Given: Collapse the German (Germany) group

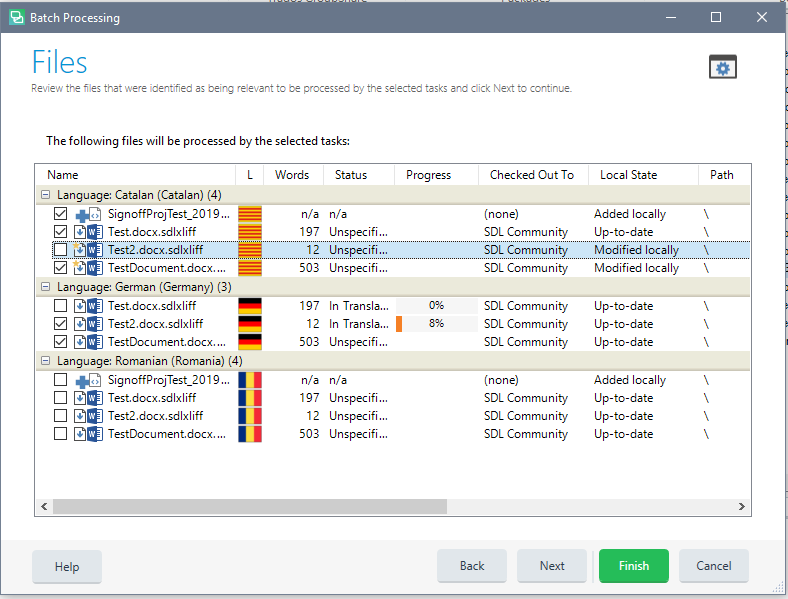Looking at the screenshot, I should click(x=45, y=286).
